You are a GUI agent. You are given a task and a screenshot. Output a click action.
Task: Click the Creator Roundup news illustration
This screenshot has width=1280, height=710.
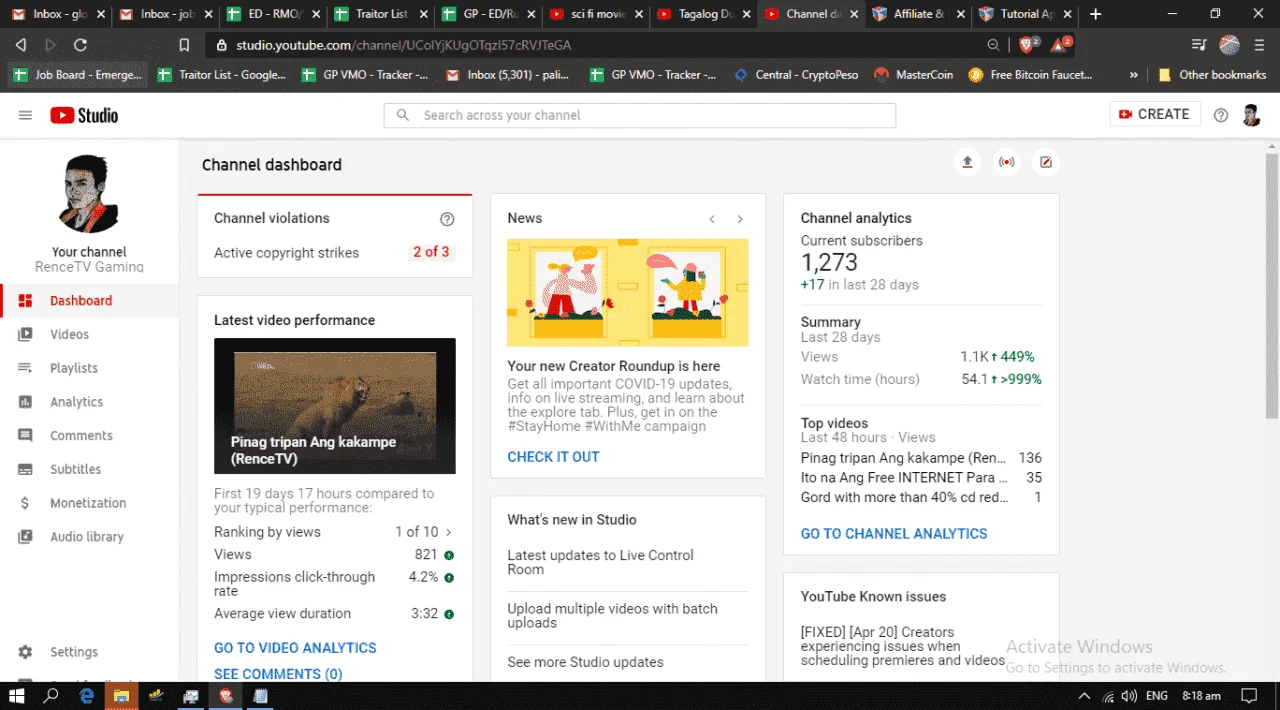pyautogui.click(x=627, y=292)
